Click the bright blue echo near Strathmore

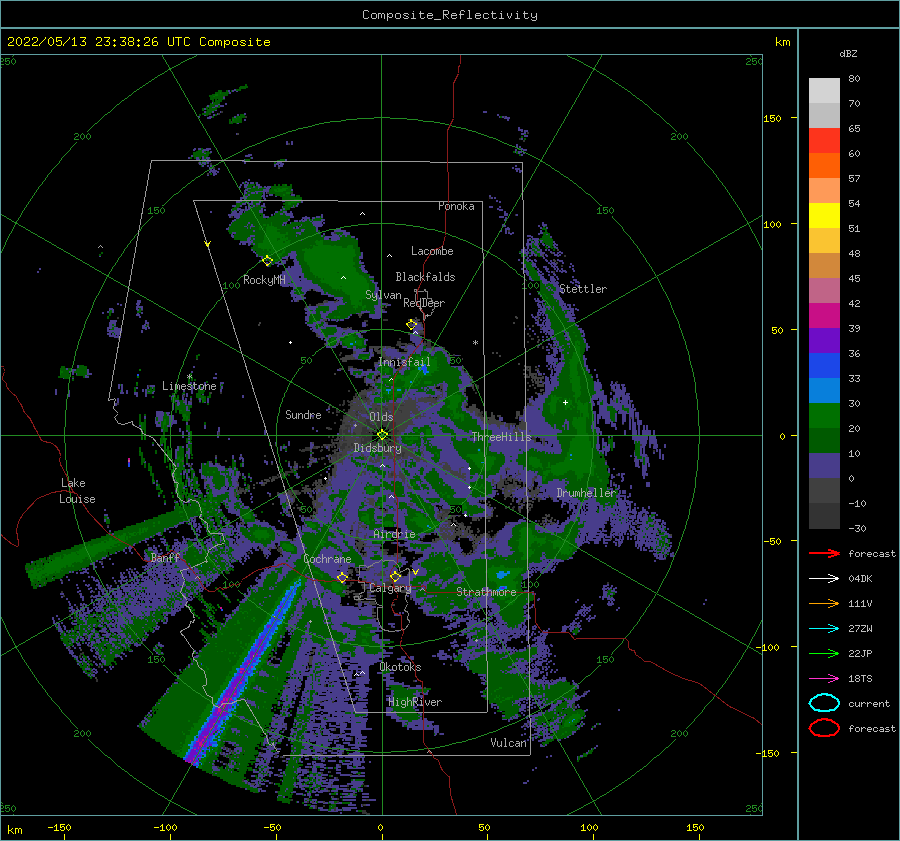[x=503, y=574]
